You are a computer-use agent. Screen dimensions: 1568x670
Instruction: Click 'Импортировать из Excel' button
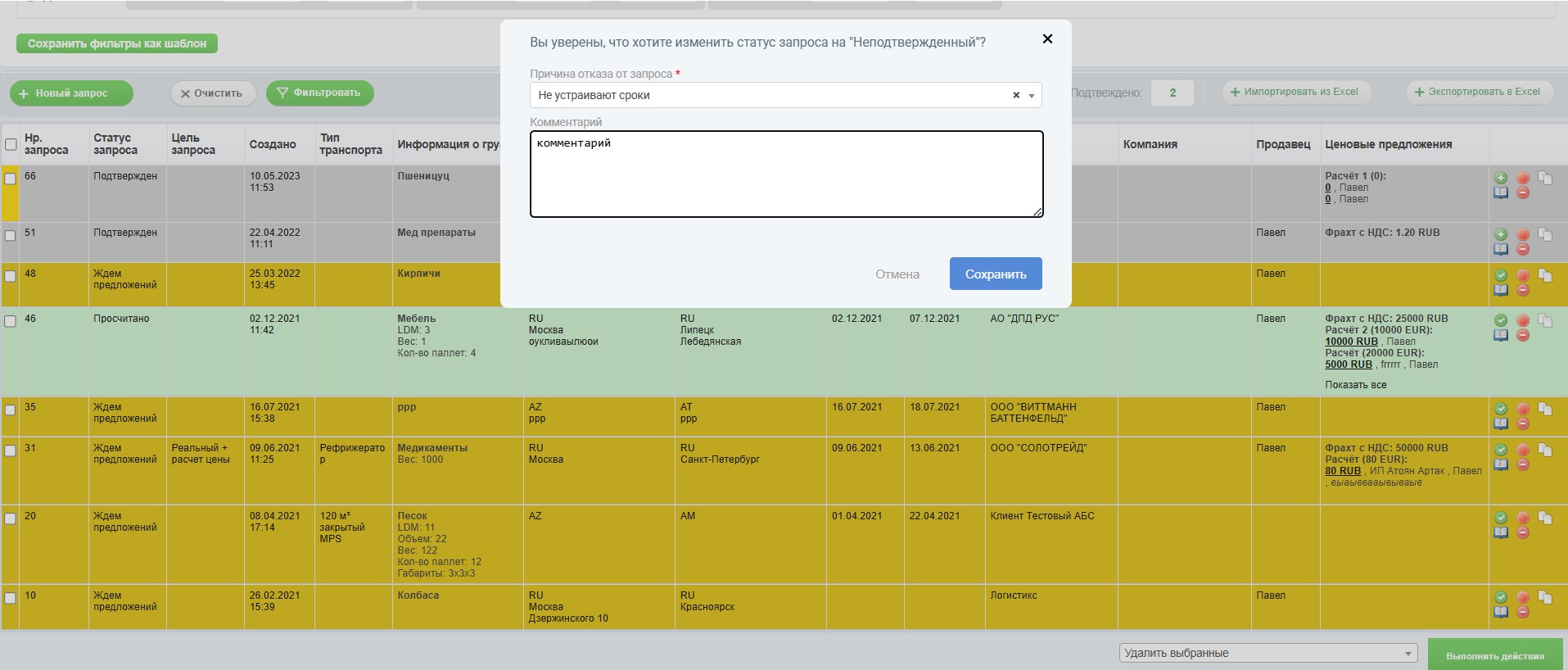pyautogui.click(x=1296, y=92)
